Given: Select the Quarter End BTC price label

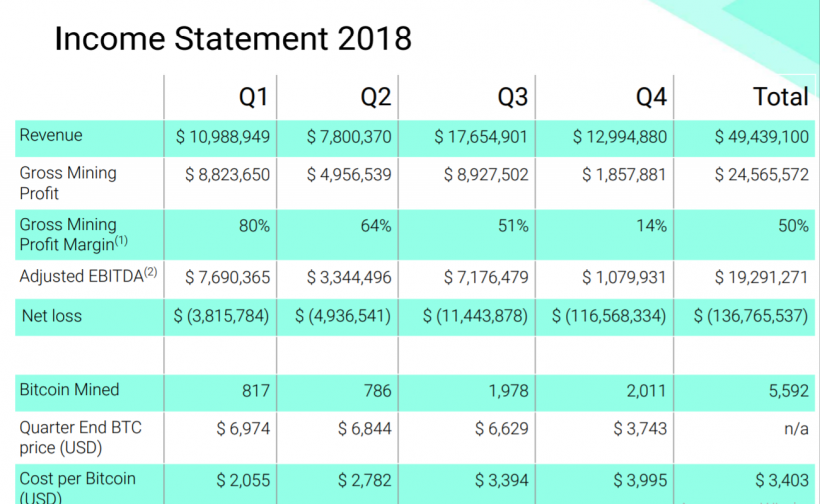Looking at the screenshot, I should 80,437.
